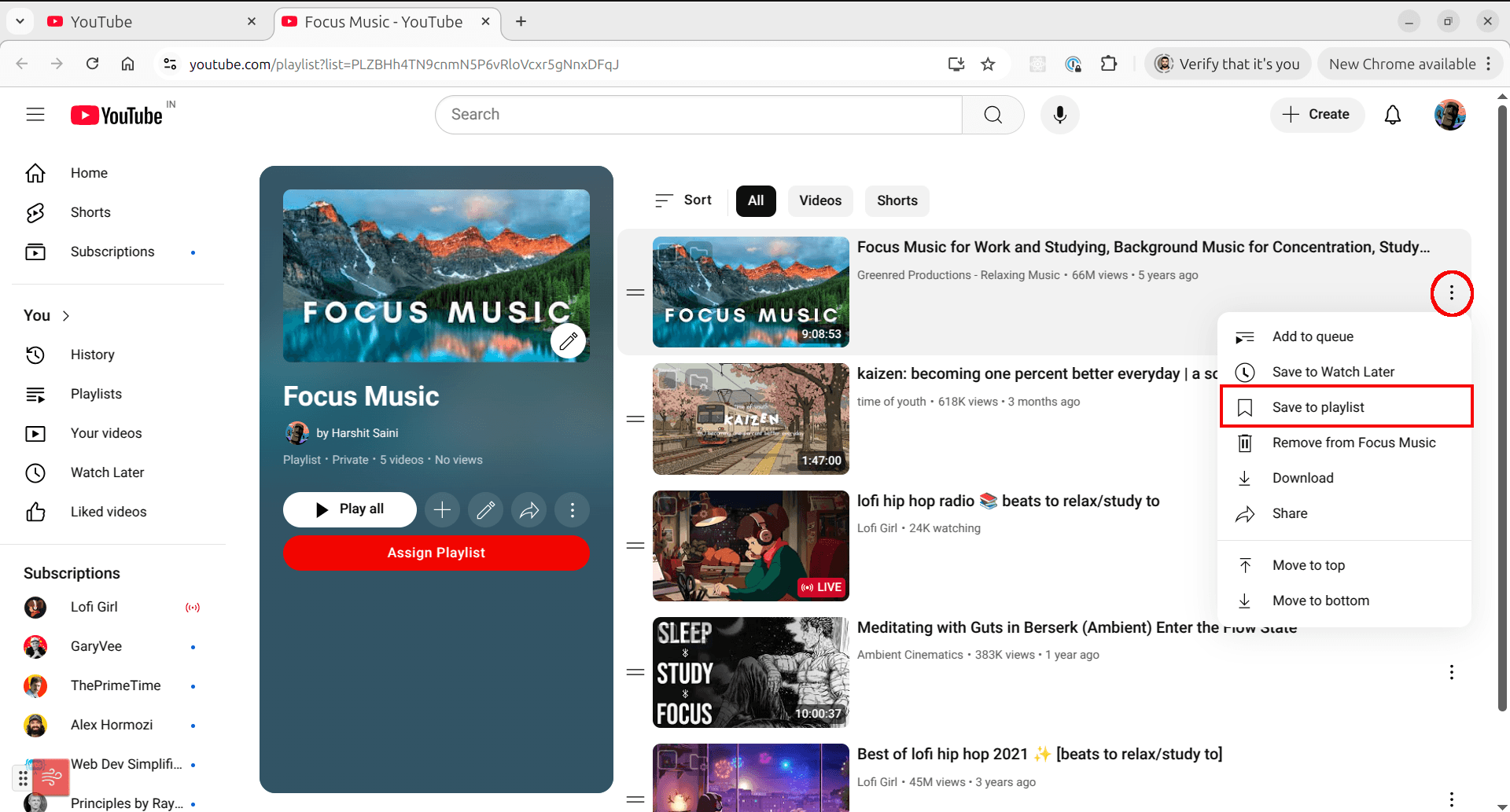This screenshot has height=812, width=1510.
Task: Grab drag handle of lofi hip hop radio
Action: pyautogui.click(x=635, y=546)
